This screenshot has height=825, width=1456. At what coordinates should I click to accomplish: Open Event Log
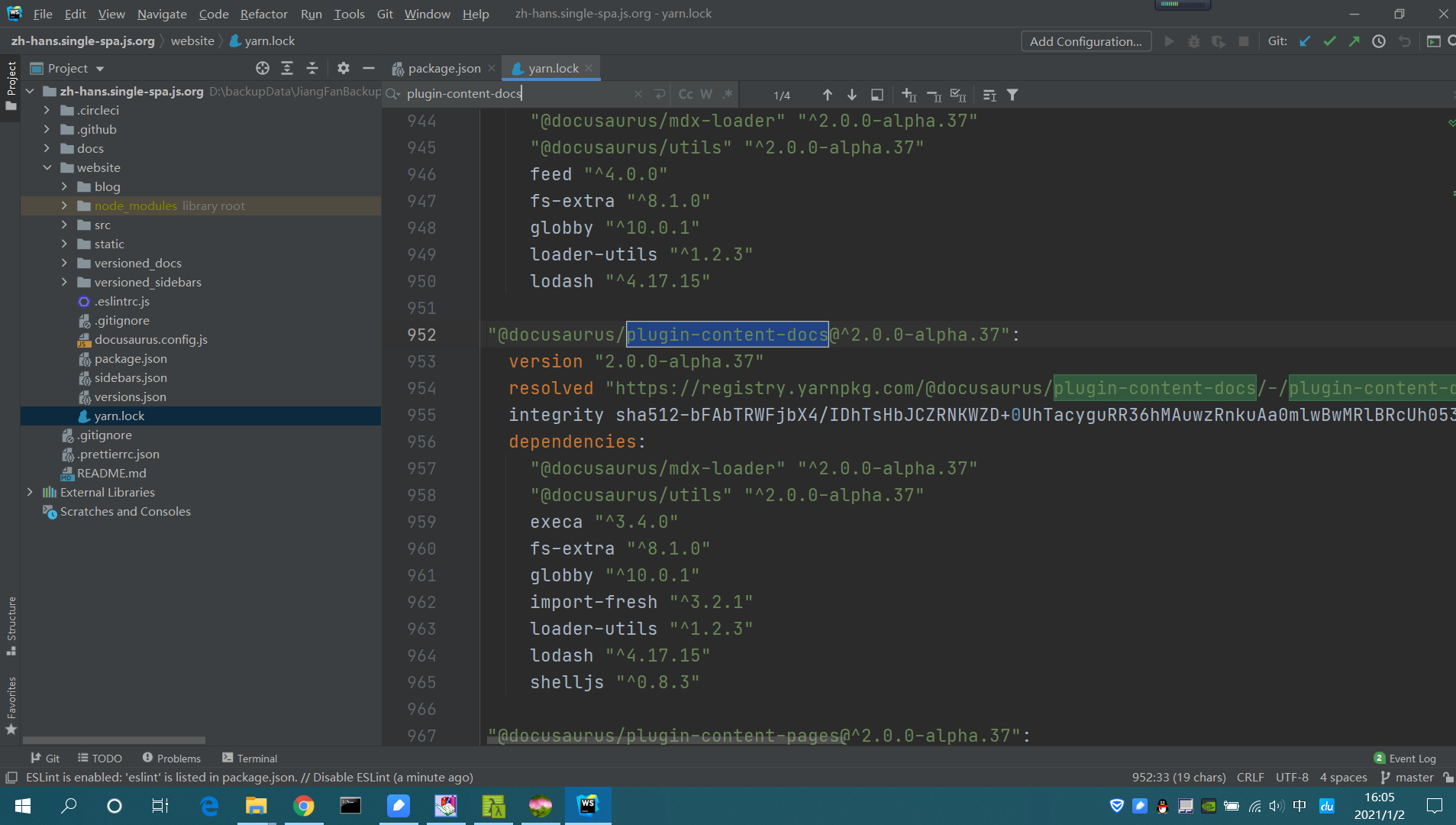click(1405, 758)
